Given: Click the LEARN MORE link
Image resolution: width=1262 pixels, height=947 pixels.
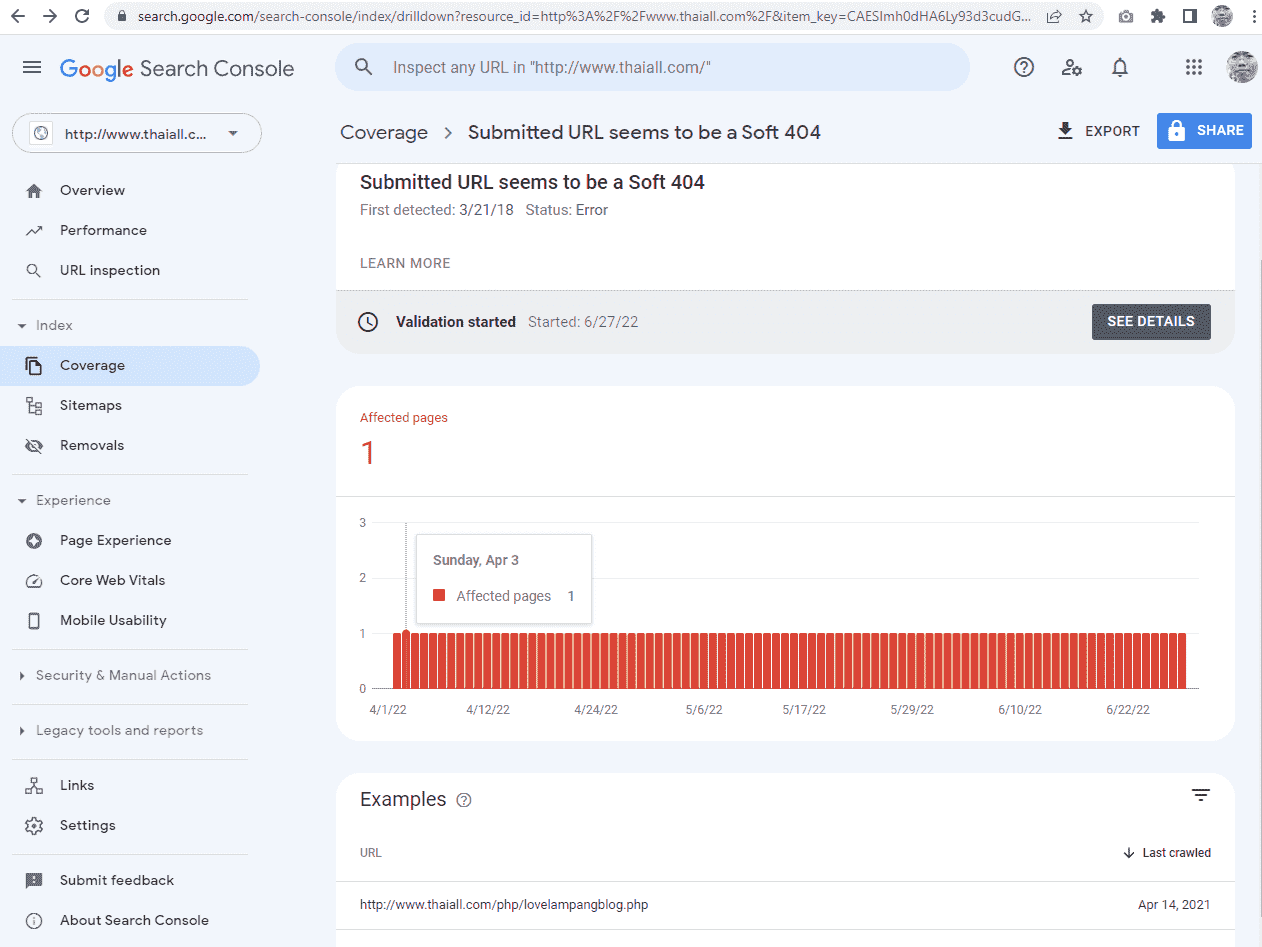Looking at the screenshot, I should pyautogui.click(x=405, y=263).
